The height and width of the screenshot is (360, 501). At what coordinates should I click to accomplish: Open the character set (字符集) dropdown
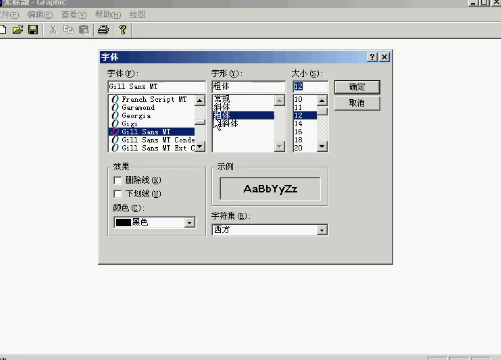tap(322, 230)
